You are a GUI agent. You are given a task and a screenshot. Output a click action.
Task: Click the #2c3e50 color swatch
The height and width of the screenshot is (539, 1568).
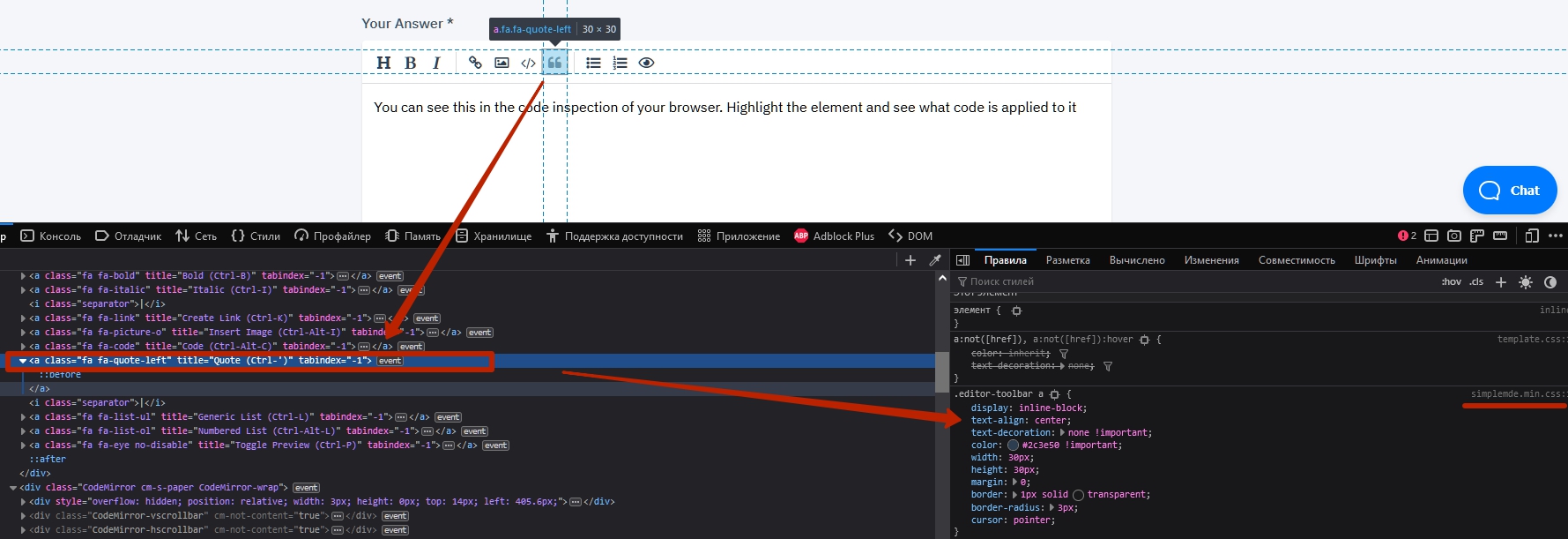click(x=1013, y=445)
